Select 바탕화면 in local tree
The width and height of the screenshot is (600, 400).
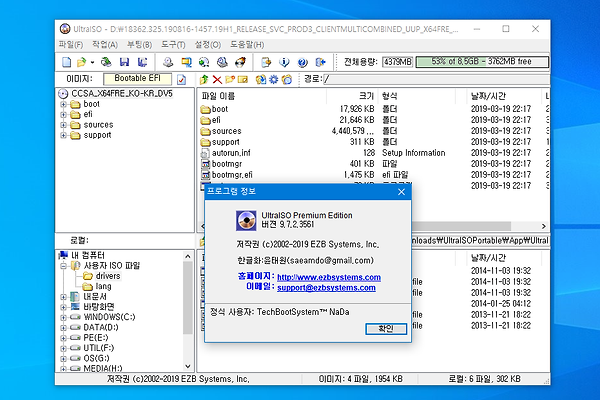coord(99,307)
